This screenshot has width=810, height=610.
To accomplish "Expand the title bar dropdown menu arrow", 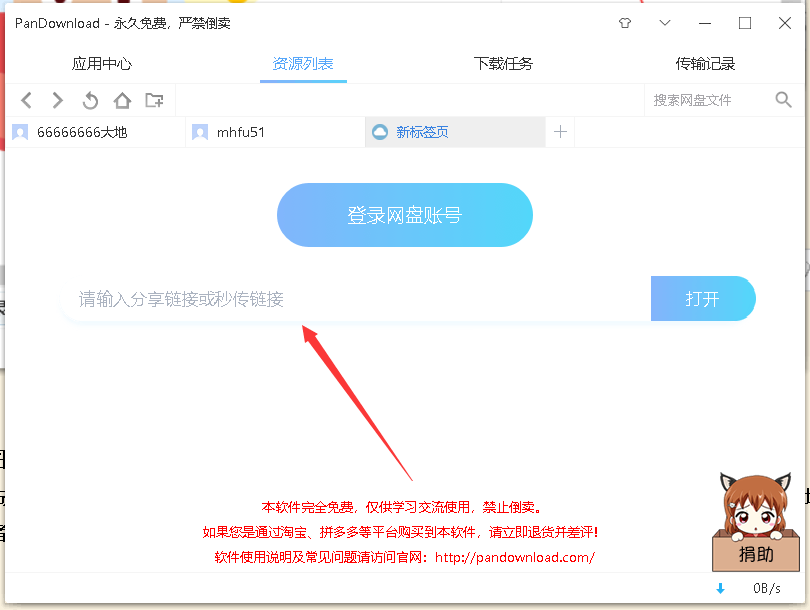I will coord(665,23).
